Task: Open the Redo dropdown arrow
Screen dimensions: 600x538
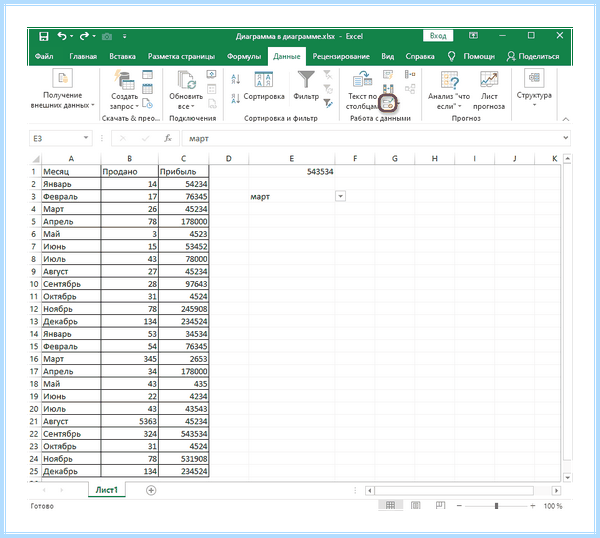Action: [94, 37]
